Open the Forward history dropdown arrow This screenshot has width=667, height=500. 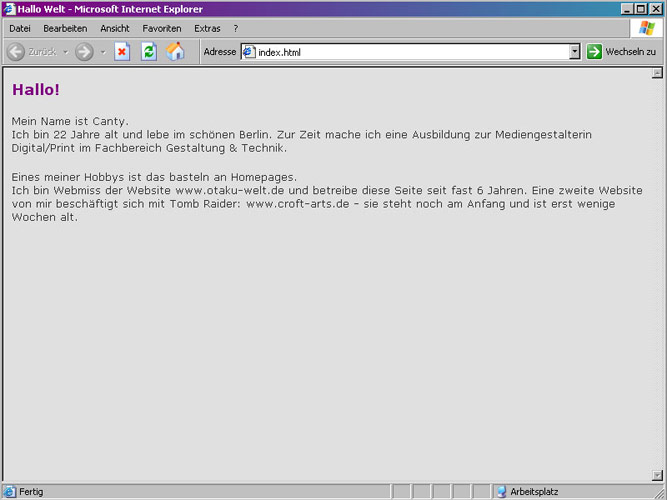click(x=103, y=52)
